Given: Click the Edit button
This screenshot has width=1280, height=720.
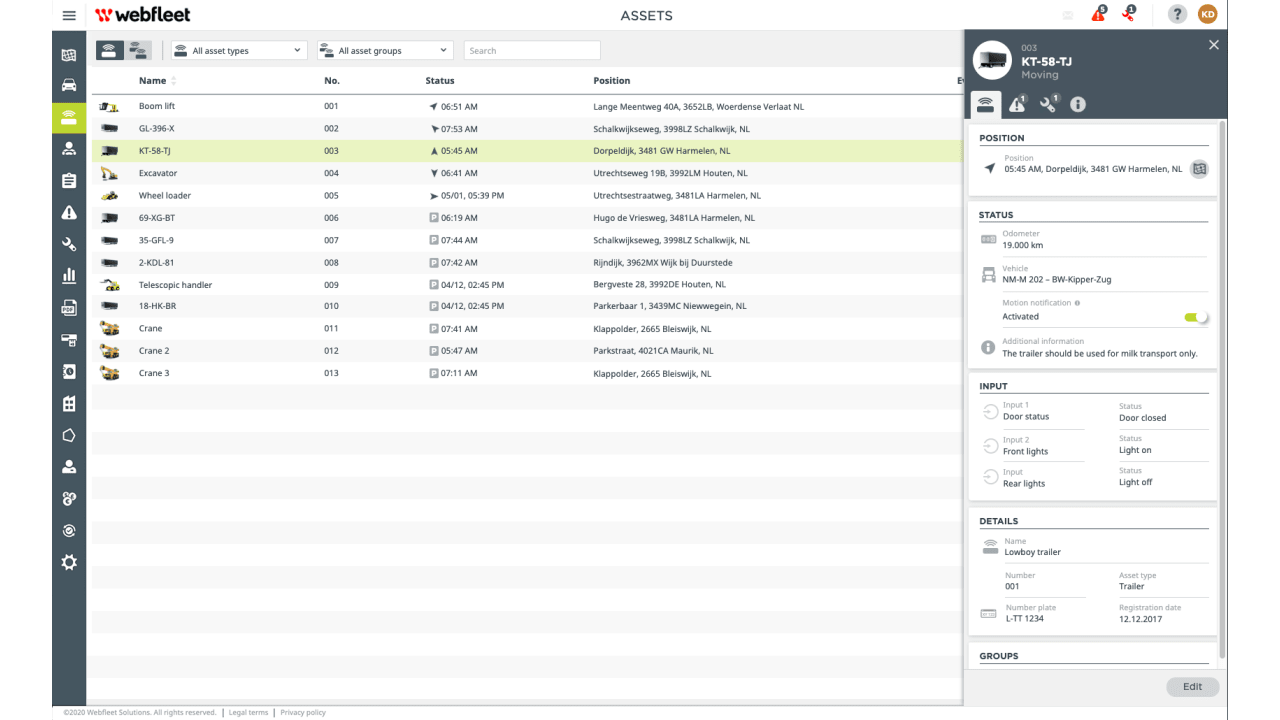Looking at the screenshot, I should point(1193,687).
